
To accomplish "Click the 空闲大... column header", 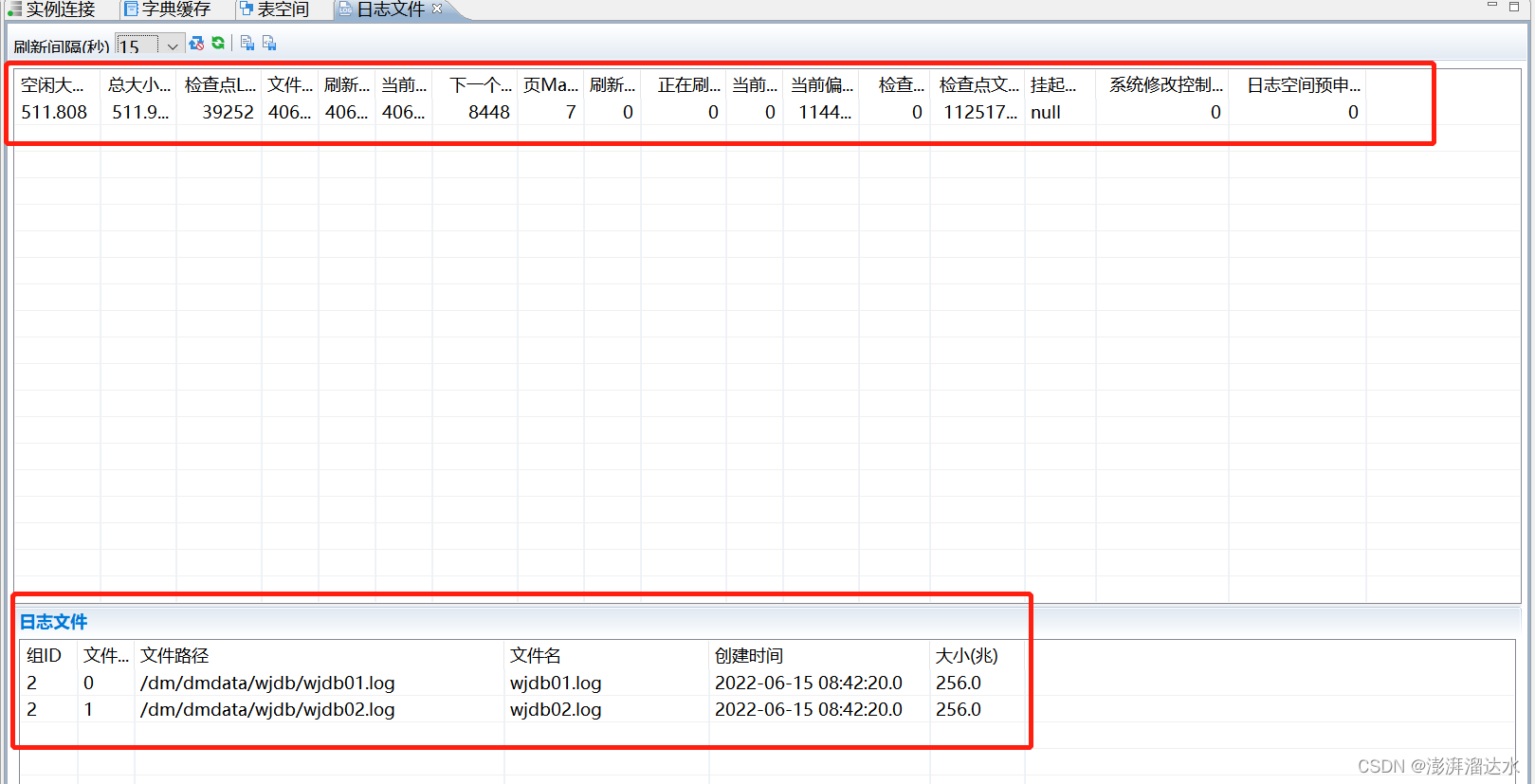I will pos(52,85).
